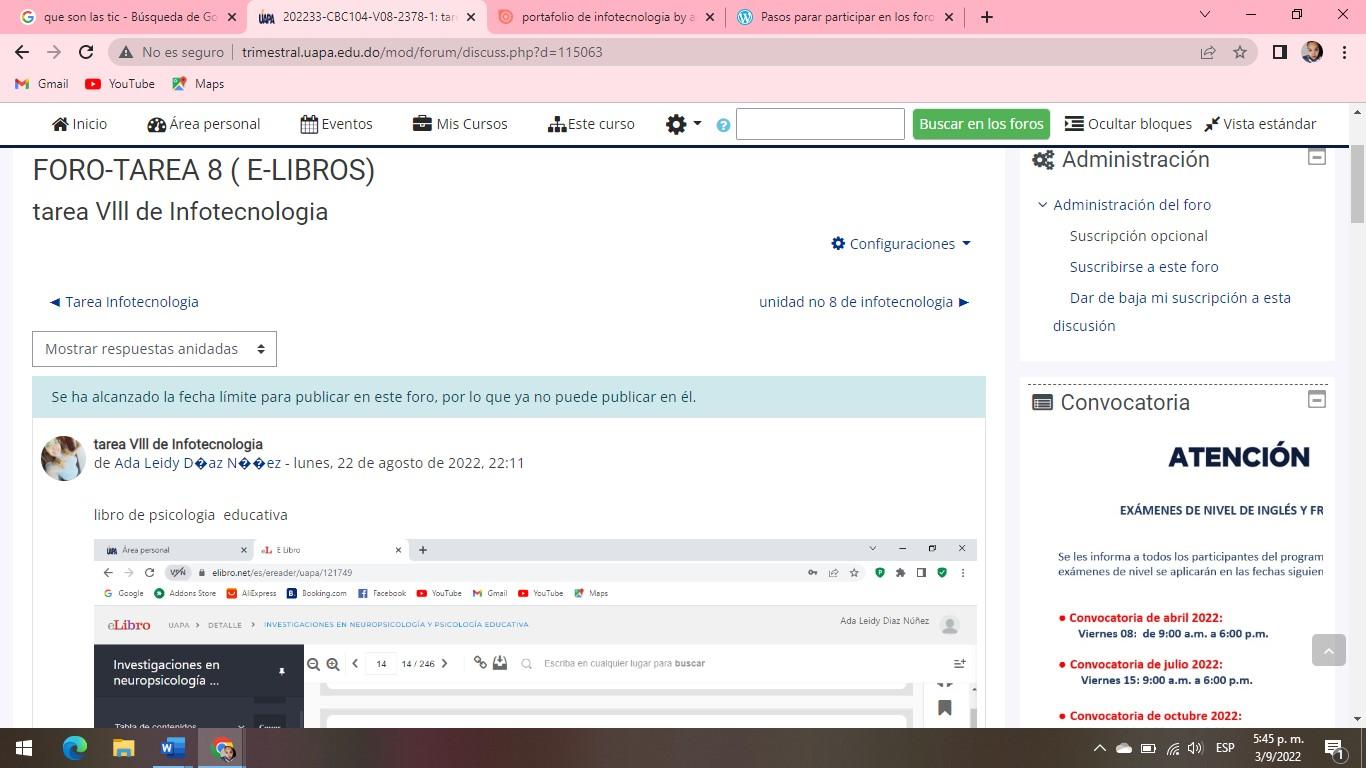
Task: Open the Este curso menu
Action: pos(592,124)
